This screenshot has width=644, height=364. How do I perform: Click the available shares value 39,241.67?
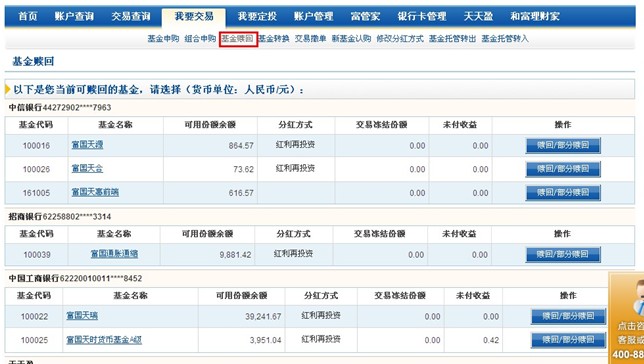coord(263,316)
